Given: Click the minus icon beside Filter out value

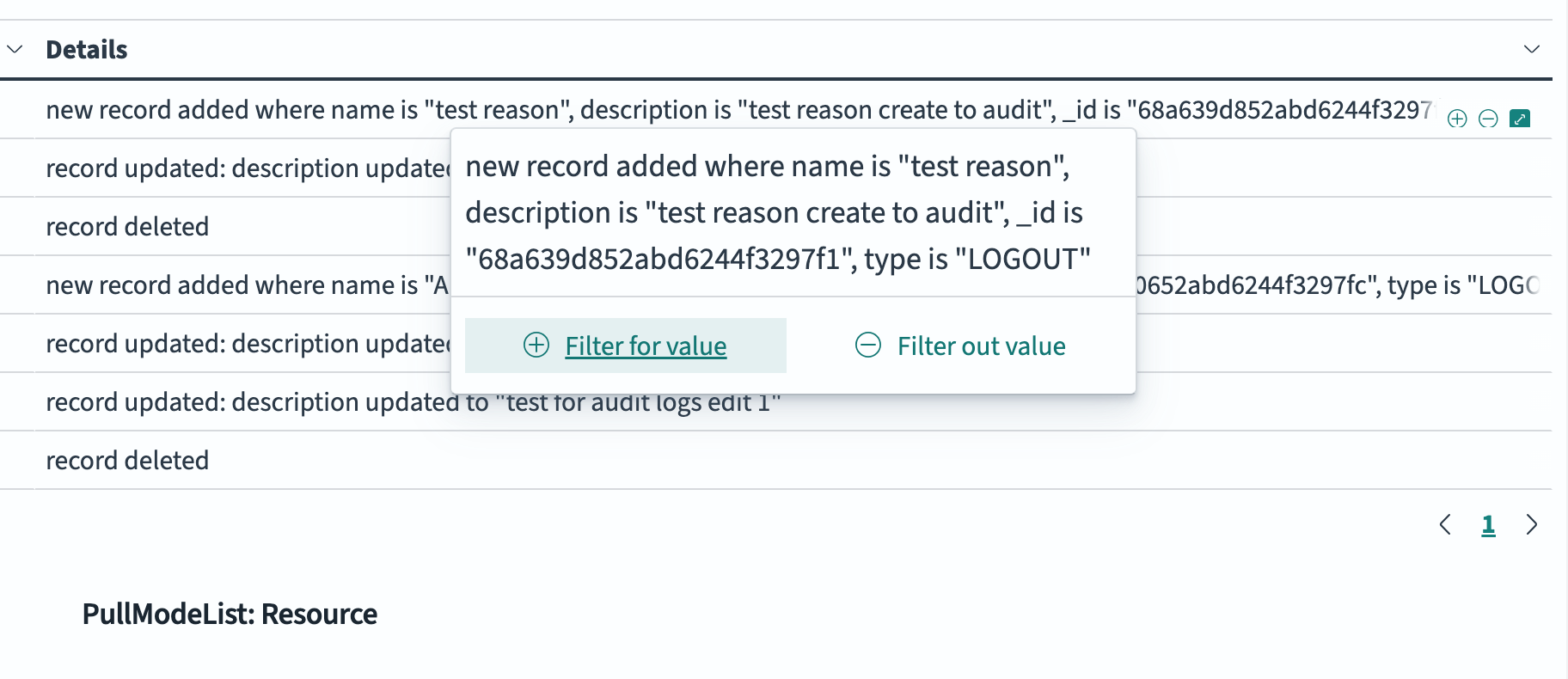Looking at the screenshot, I should click(x=868, y=346).
